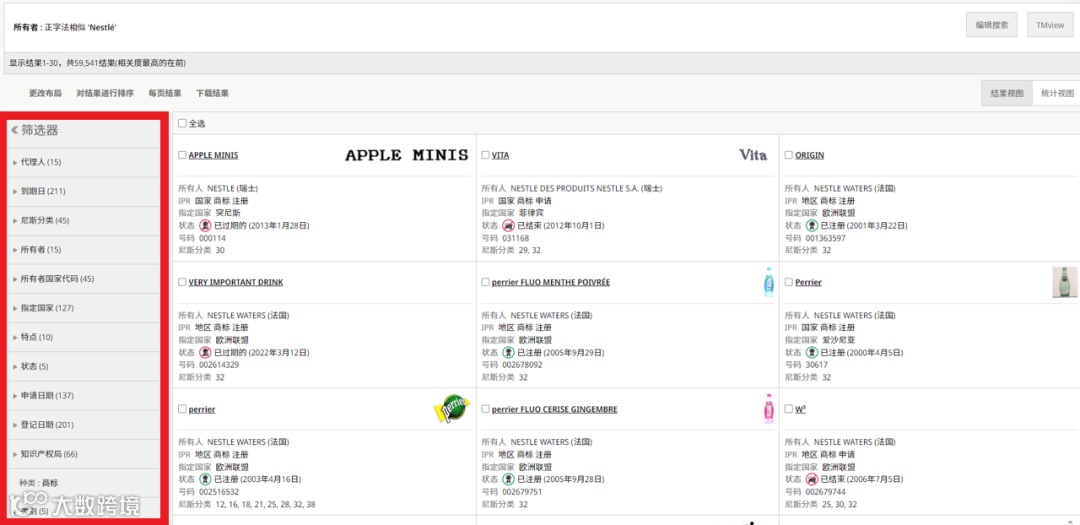Click the yellow perrier logo image
Screen dimensions: 1080x525
point(451,408)
